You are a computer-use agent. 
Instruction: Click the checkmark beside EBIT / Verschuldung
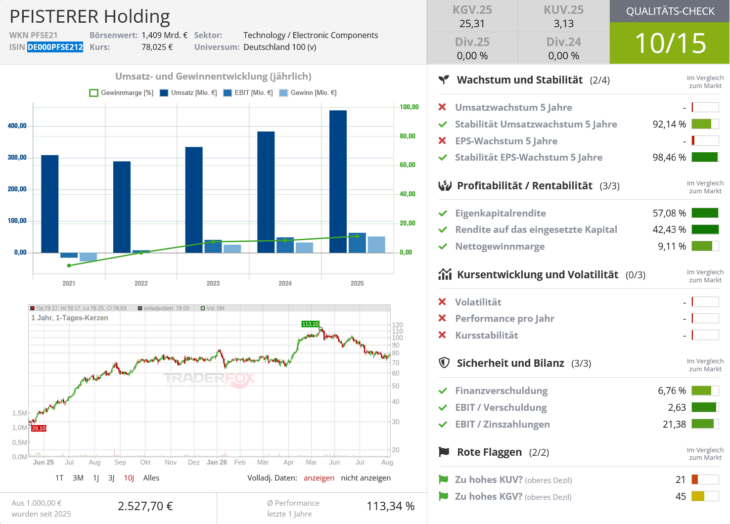[443, 407]
